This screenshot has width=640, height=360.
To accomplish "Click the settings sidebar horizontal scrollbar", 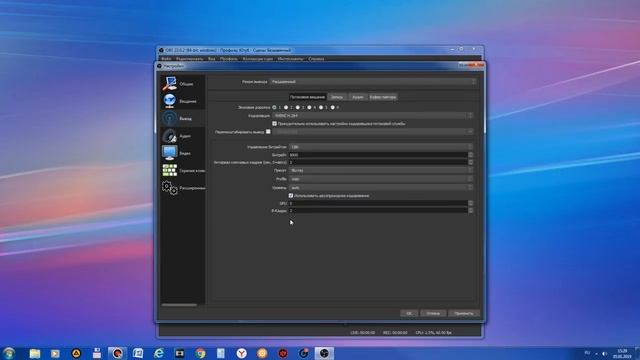I will 179,305.
